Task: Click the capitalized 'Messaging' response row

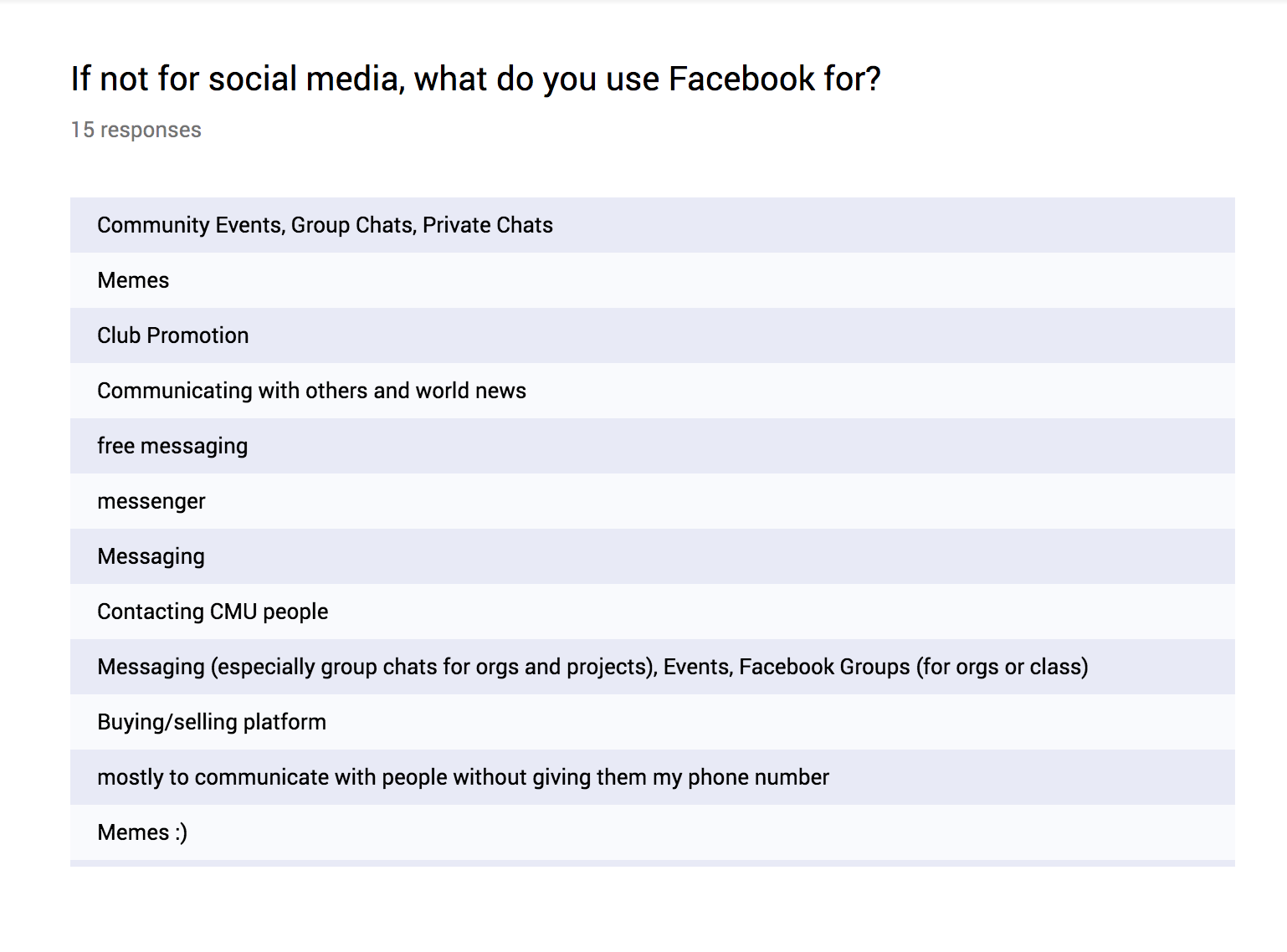Action: [653, 556]
